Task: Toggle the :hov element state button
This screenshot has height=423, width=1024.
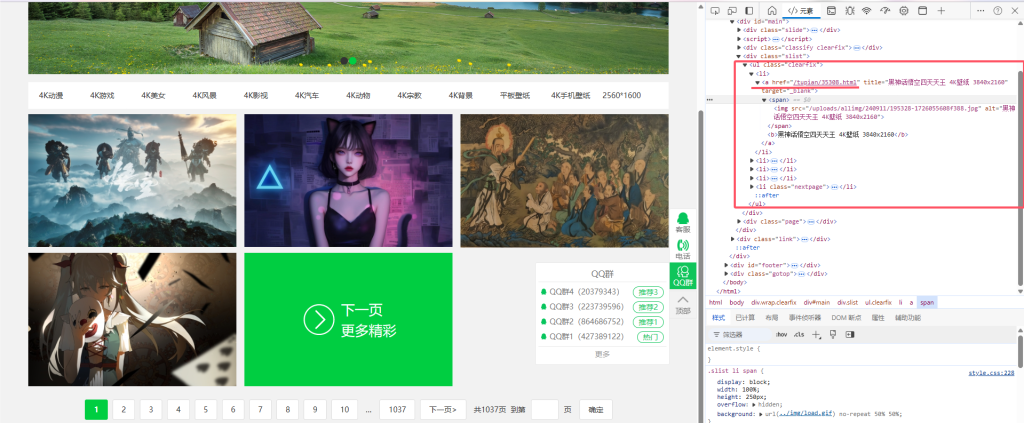Action: pyautogui.click(x=781, y=334)
